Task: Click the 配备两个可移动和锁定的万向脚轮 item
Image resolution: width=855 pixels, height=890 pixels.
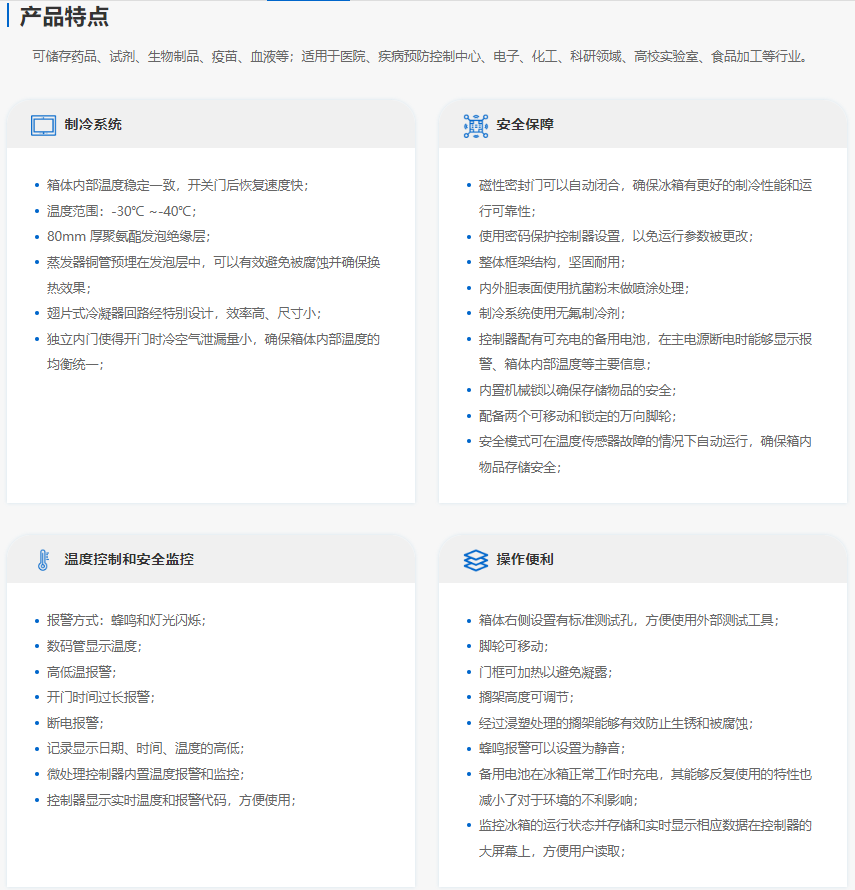Action: [x=577, y=416]
